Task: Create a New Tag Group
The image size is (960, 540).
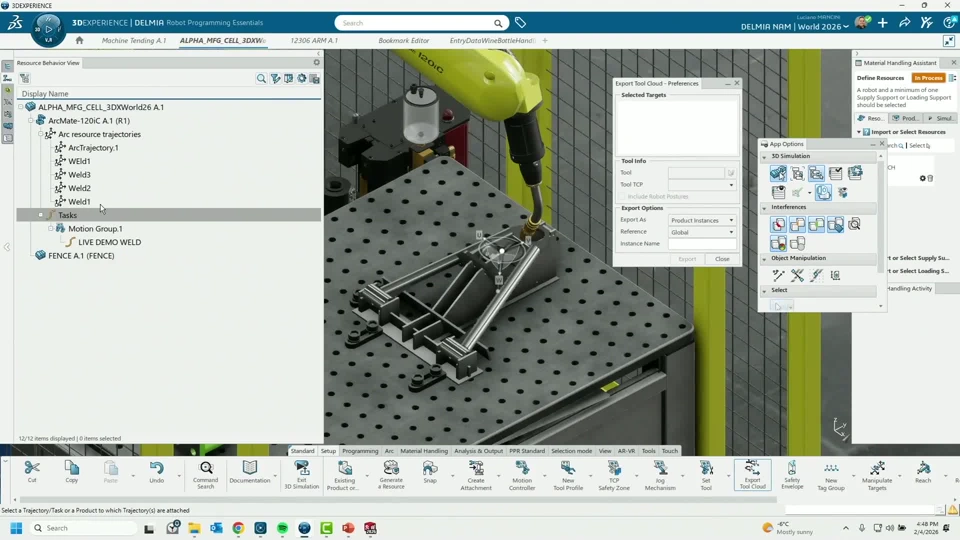Action: [831, 476]
